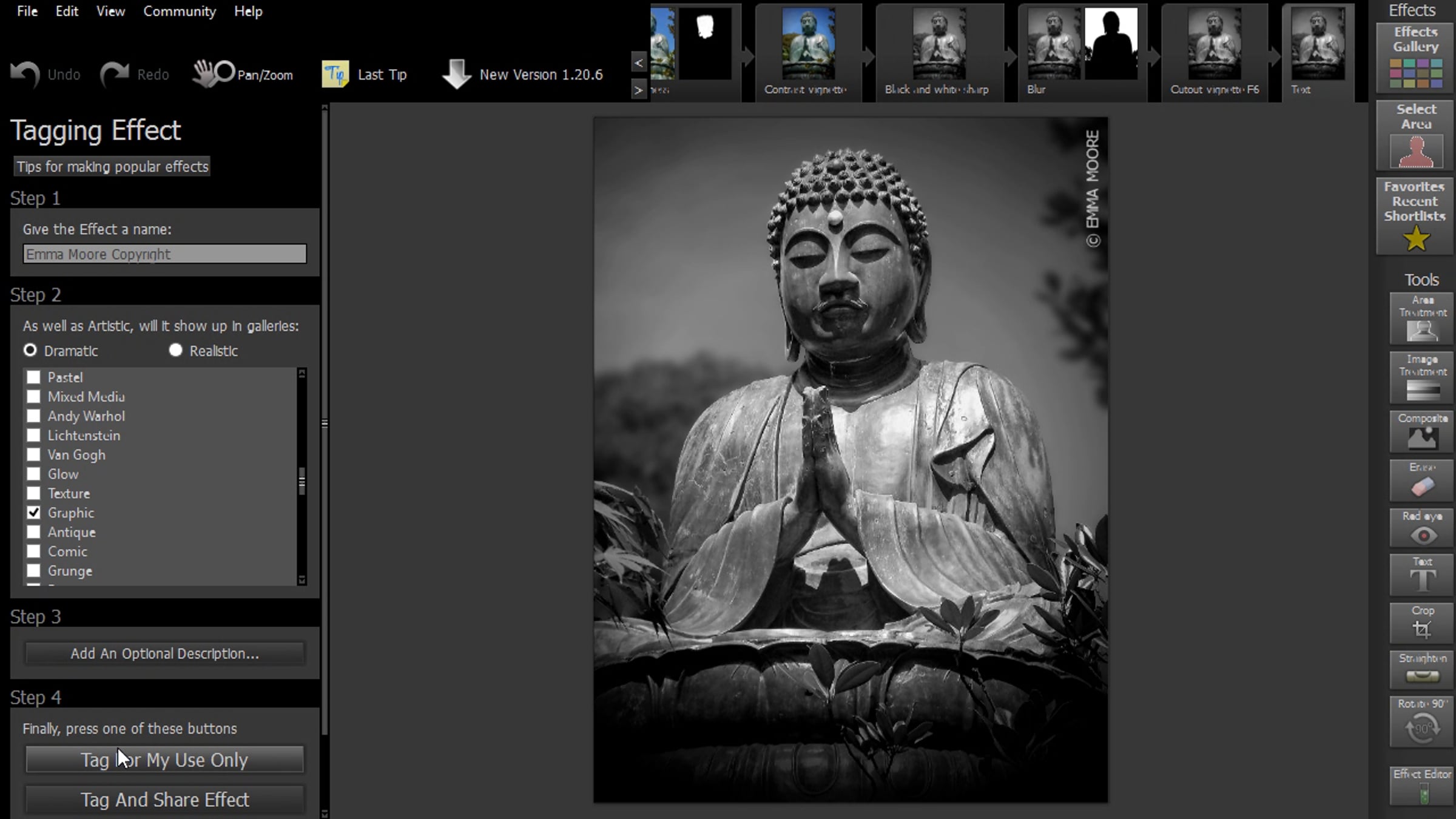Select the Crop tool
This screenshot has width=1456, height=819.
pos(1422,622)
